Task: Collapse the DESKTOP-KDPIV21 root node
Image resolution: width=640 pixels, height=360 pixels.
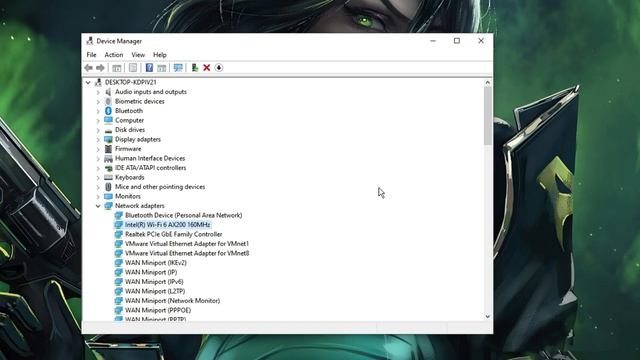Action: click(88, 82)
